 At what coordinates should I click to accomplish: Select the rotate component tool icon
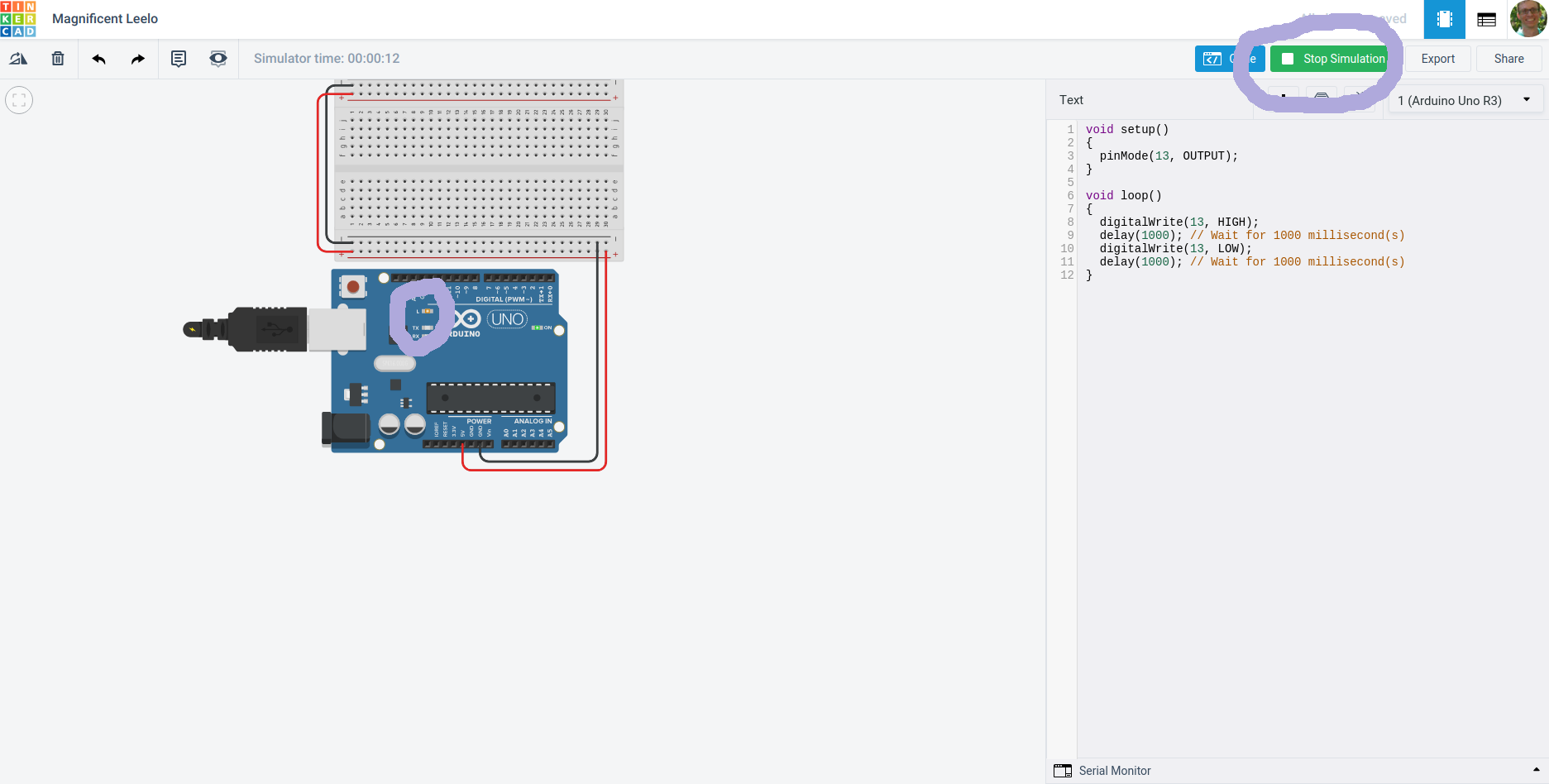[18, 59]
